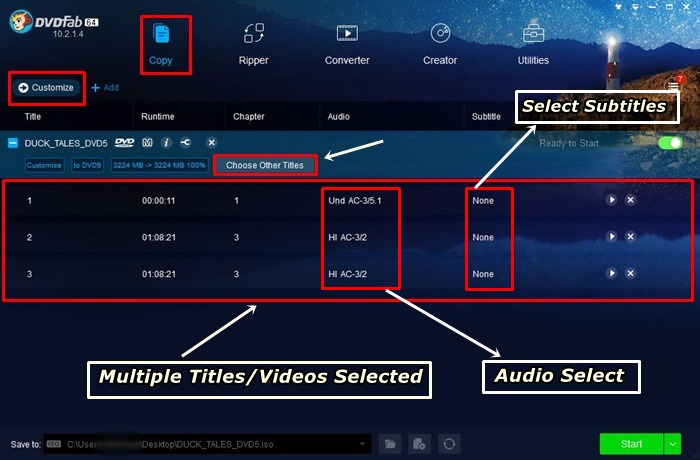
Task: Click the share icon for DUCK_TALES_DVD5
Action: pyautogui.click(x=185, y=142)
